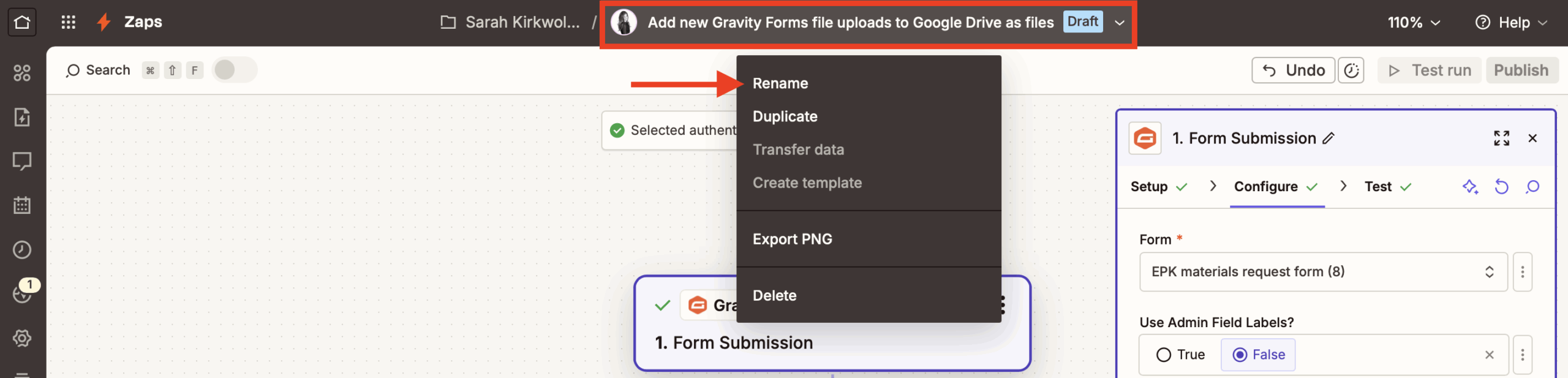Open the EPK materials request form dropdown
The height and width of the screenshot is (378, 1568).
[1323, 271]
